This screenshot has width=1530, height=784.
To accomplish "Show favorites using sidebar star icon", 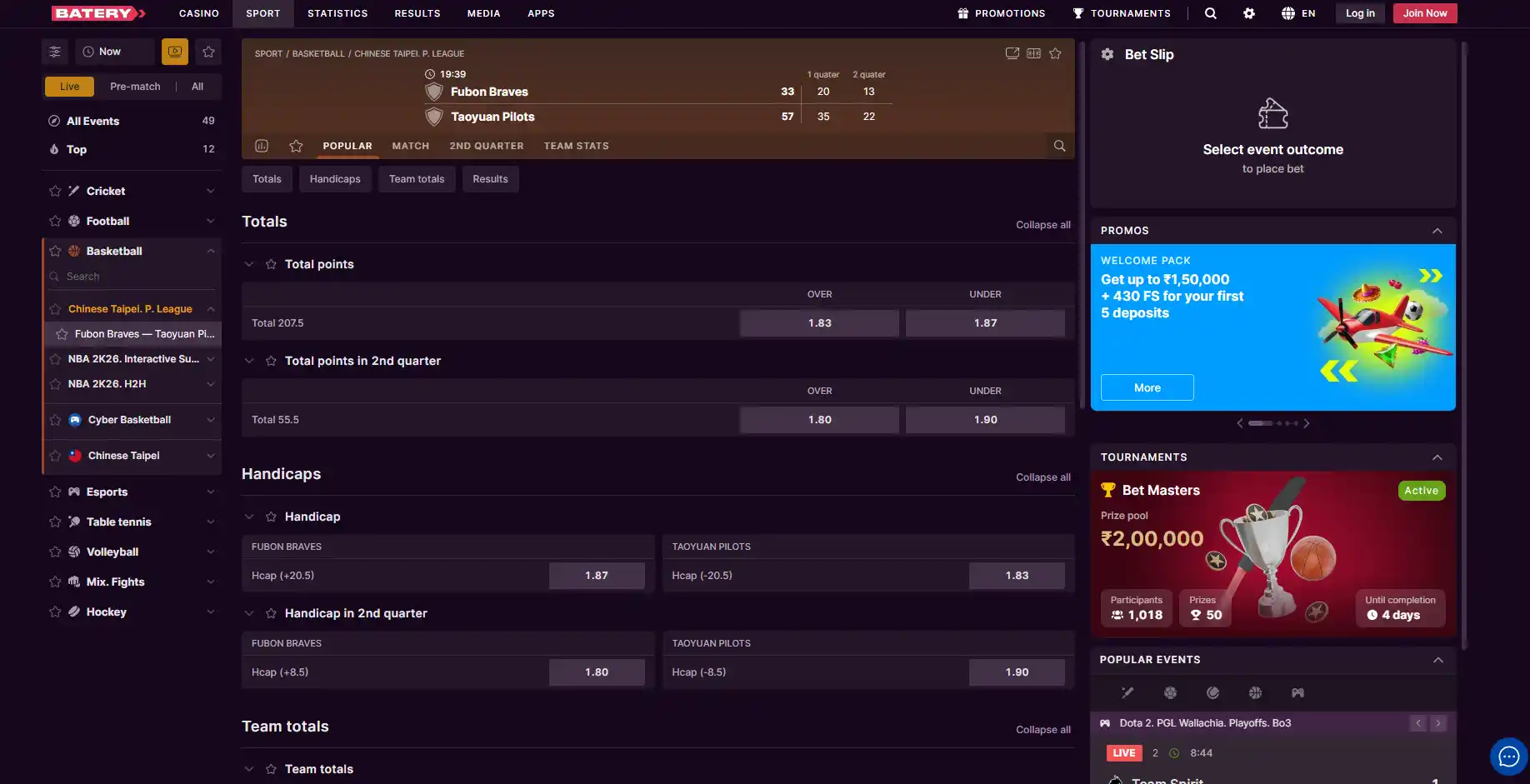I will tap(208, 52).
